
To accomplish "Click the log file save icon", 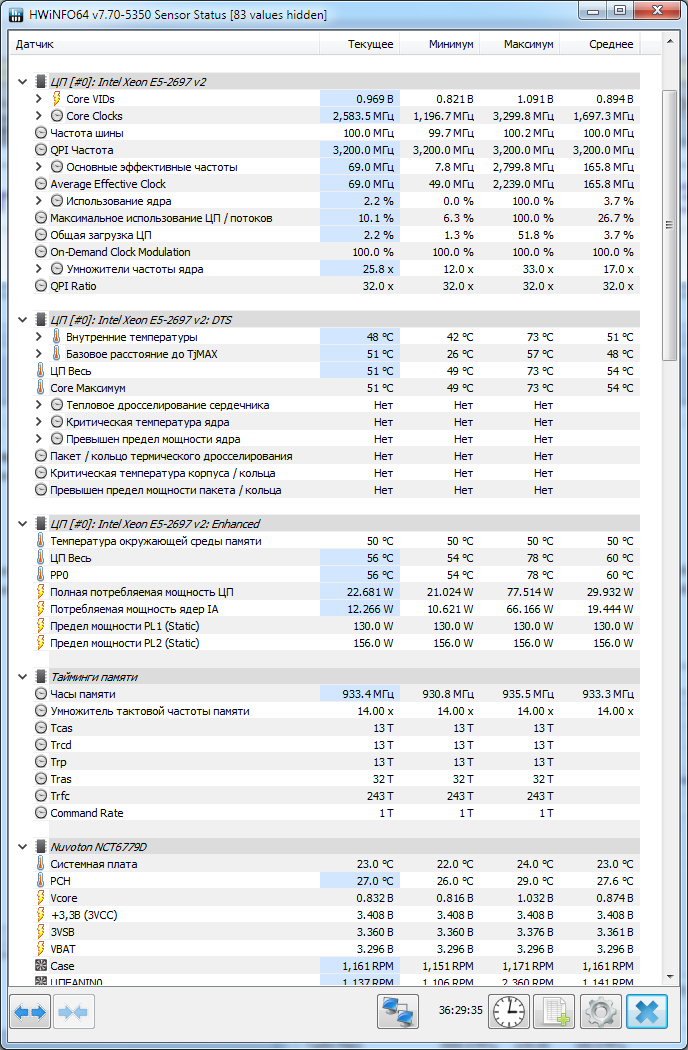I will click(x=554, y=1012).
